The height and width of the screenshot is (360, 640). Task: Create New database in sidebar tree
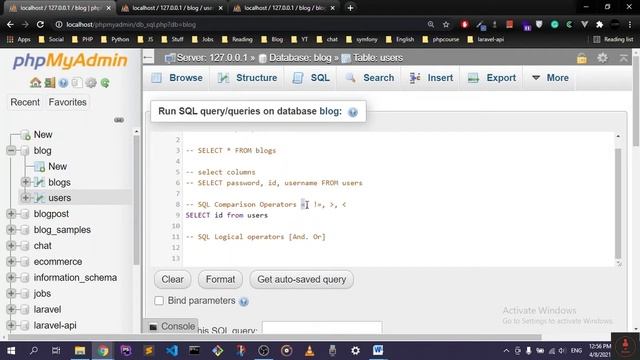point(43,135)
